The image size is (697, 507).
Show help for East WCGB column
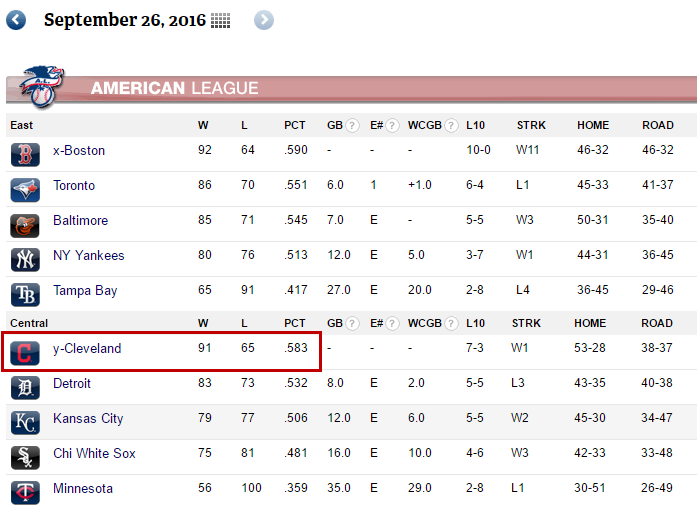[x=451, y=126]
